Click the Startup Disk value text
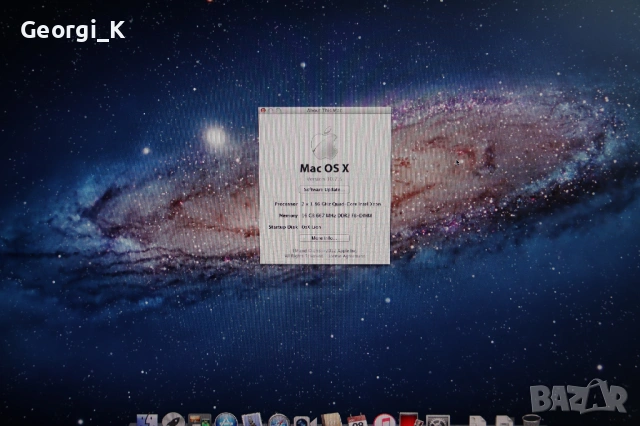640x426 pixels. (311, 227)
